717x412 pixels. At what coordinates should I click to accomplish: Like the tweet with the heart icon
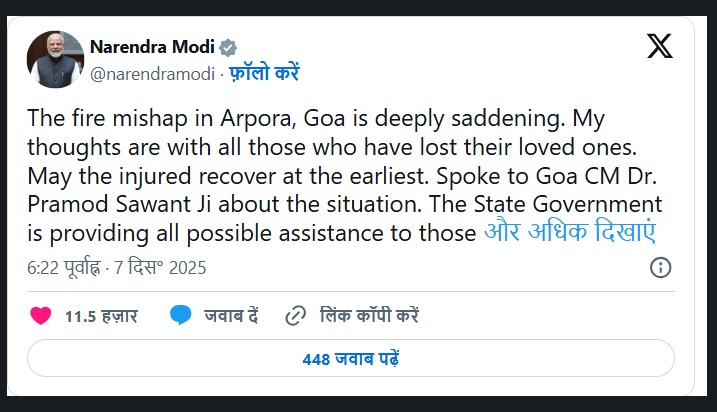[x=40, y=316]
